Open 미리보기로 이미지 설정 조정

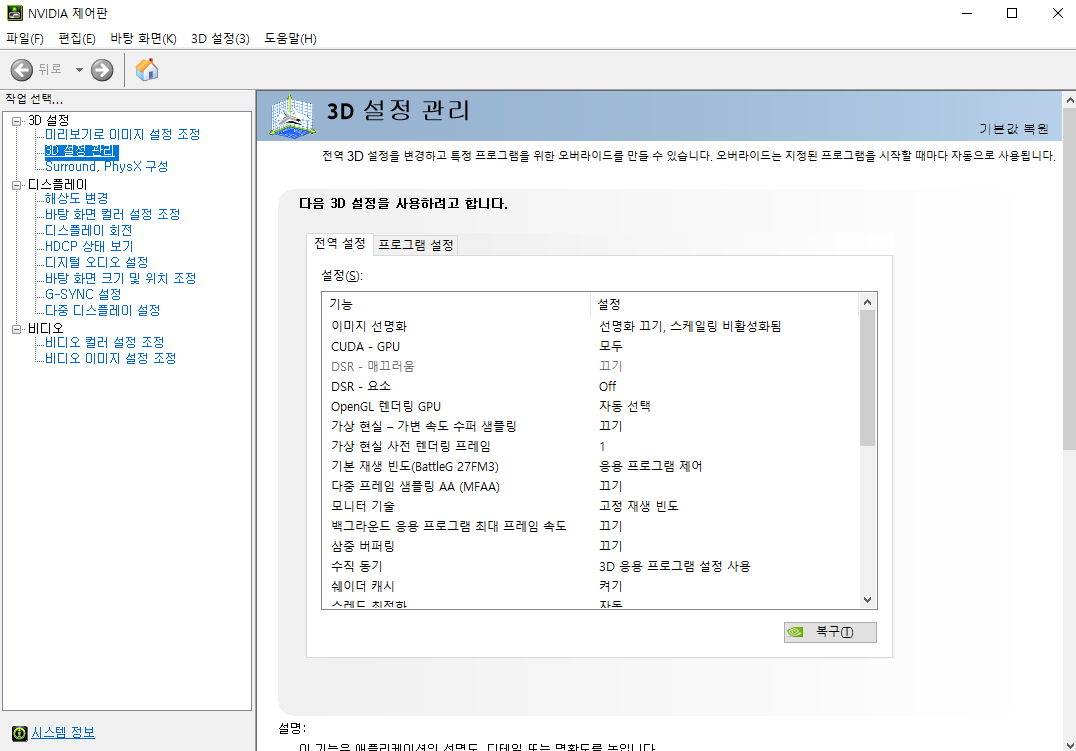[122, 135]
